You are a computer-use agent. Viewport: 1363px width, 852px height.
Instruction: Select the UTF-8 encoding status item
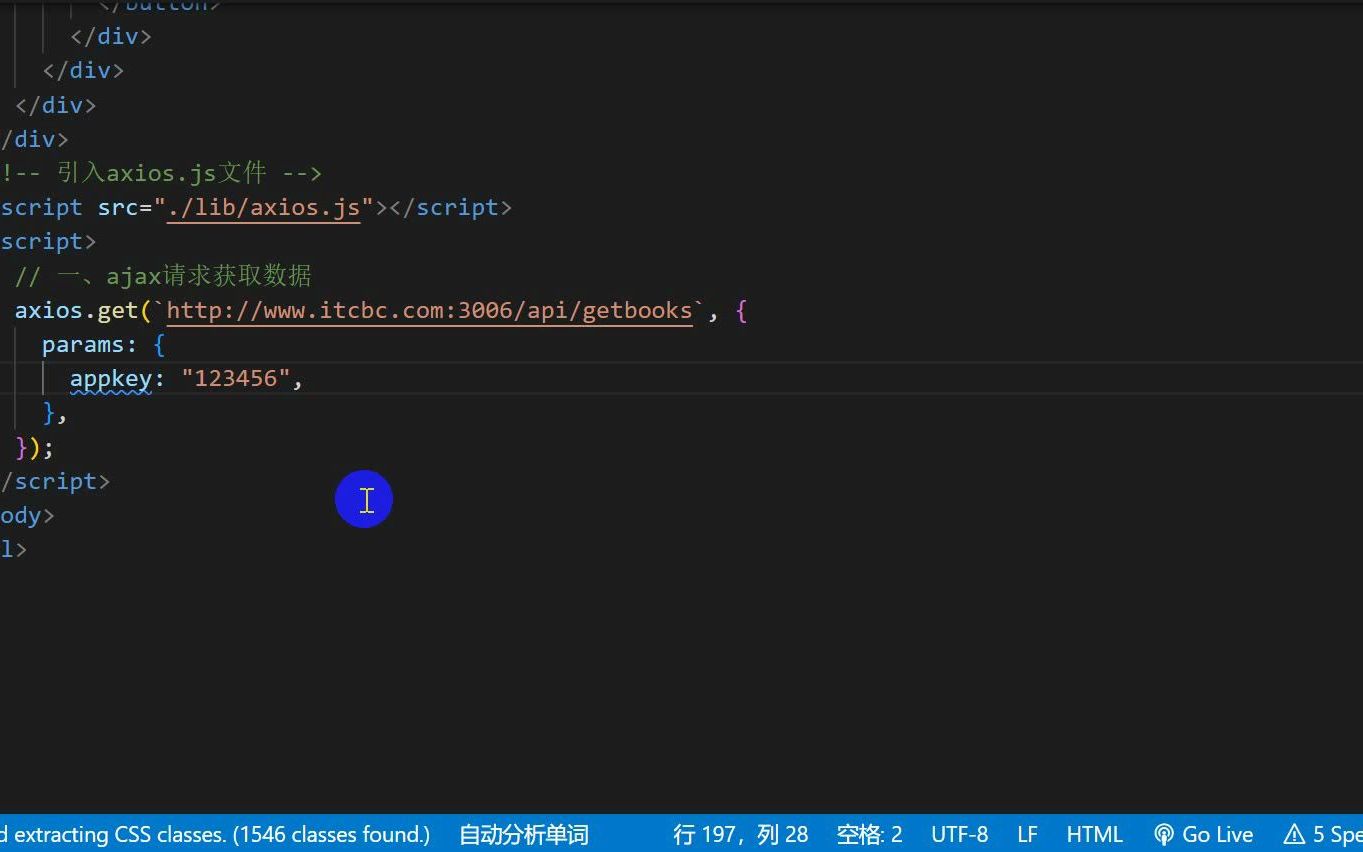point(959,834)
